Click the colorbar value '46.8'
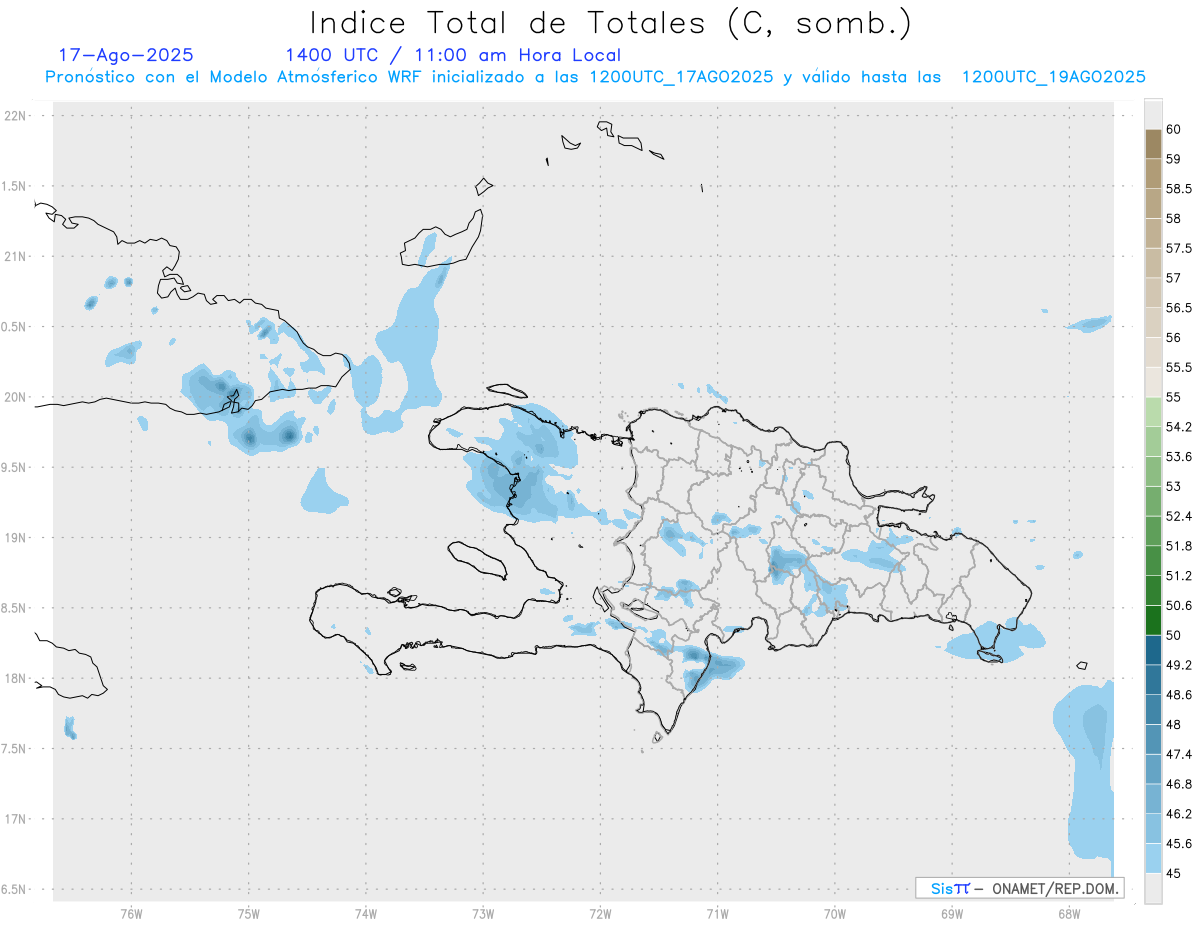The image size is (1200, 927). (1179, 784)
